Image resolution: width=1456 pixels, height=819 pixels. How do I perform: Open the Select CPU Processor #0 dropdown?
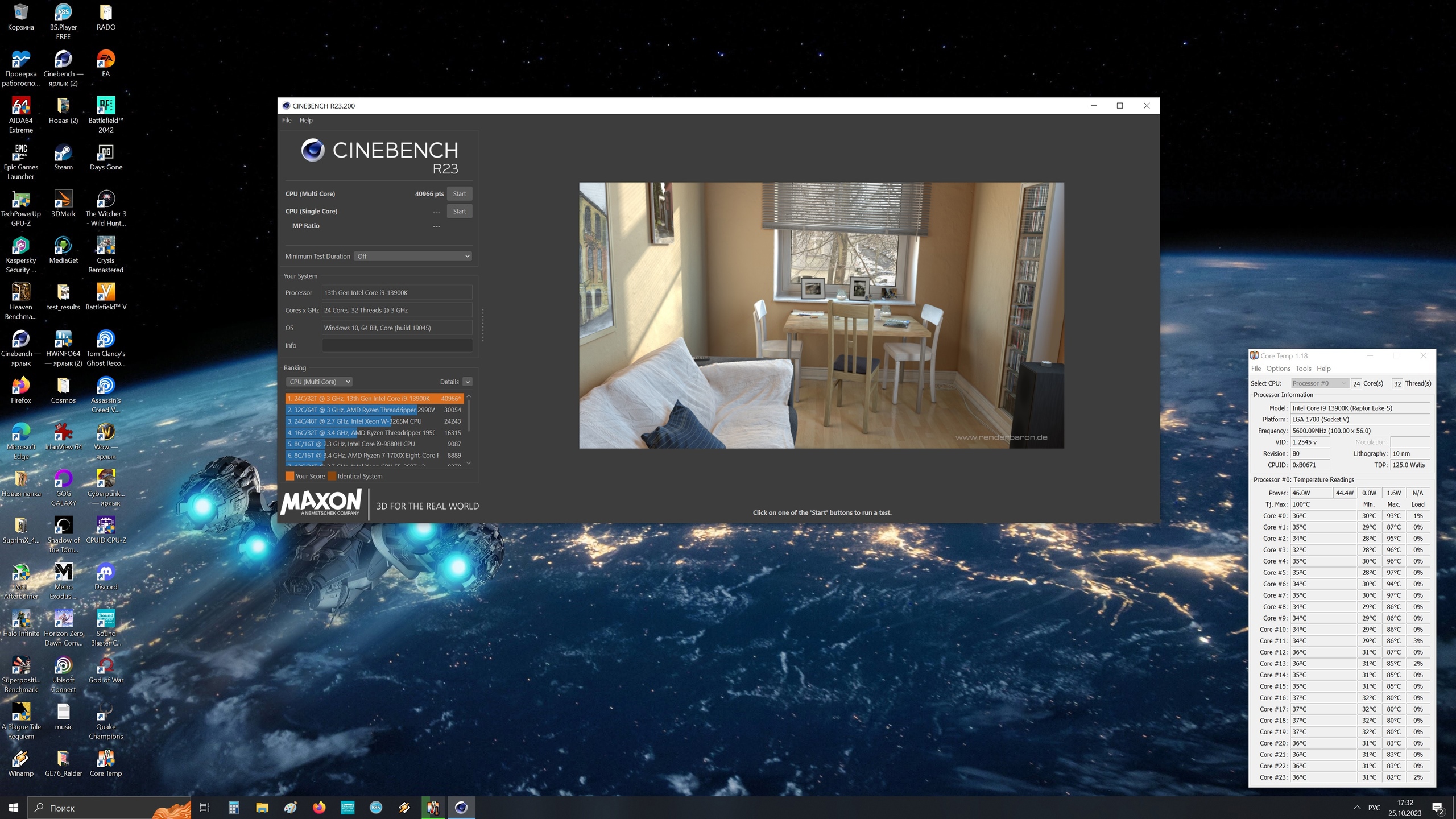tap(1319, 383)
